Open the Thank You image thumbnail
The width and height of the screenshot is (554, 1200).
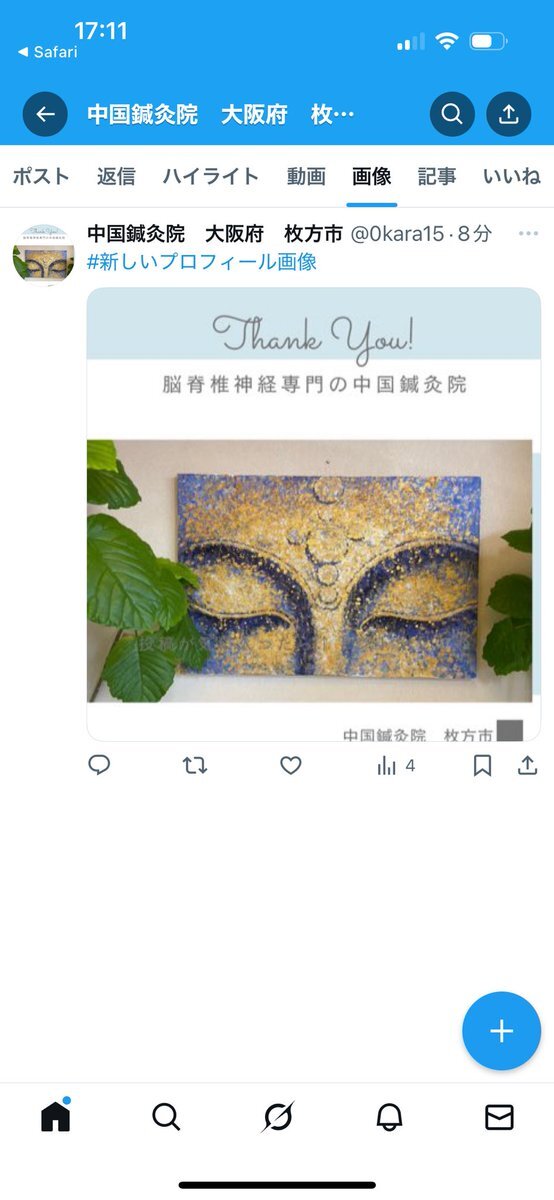[314, 514]
